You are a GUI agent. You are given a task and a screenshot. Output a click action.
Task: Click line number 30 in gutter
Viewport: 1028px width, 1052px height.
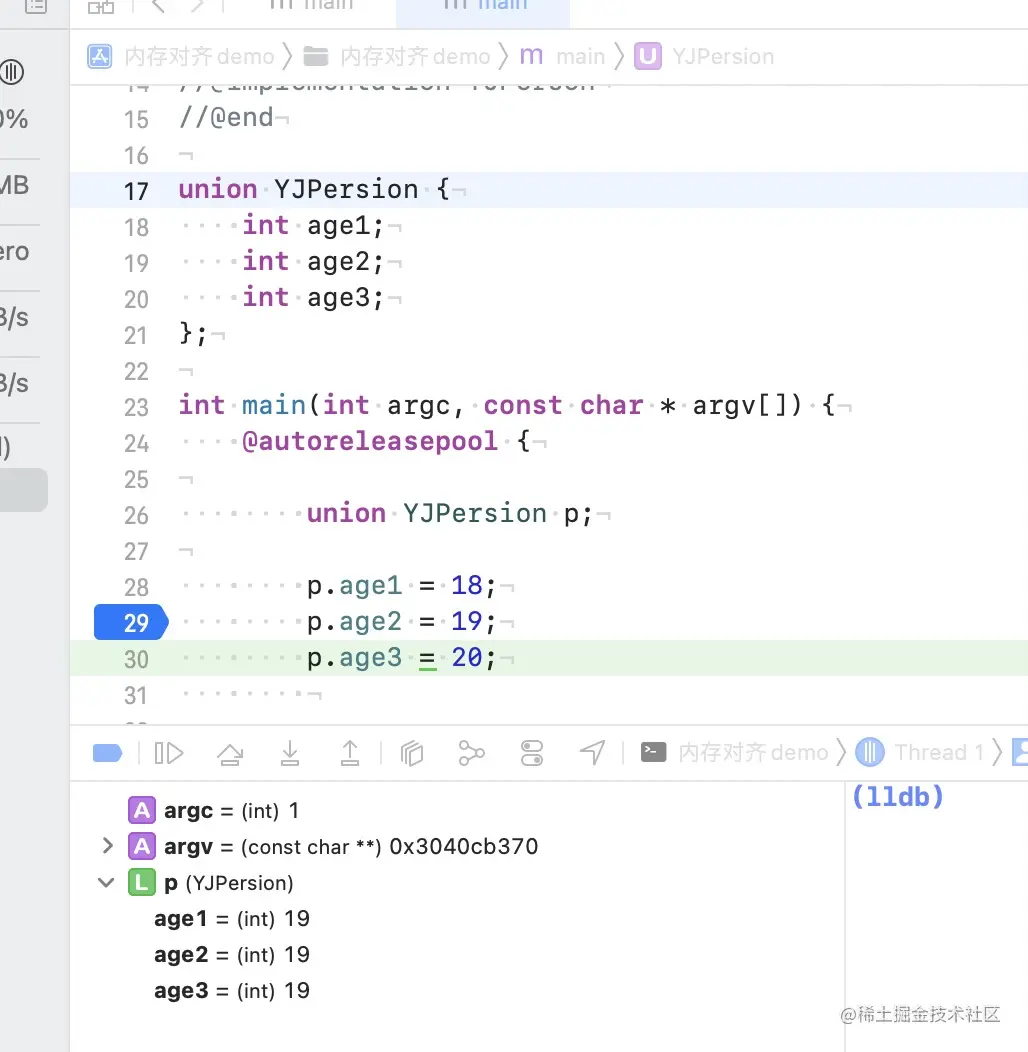pos(136,660)
